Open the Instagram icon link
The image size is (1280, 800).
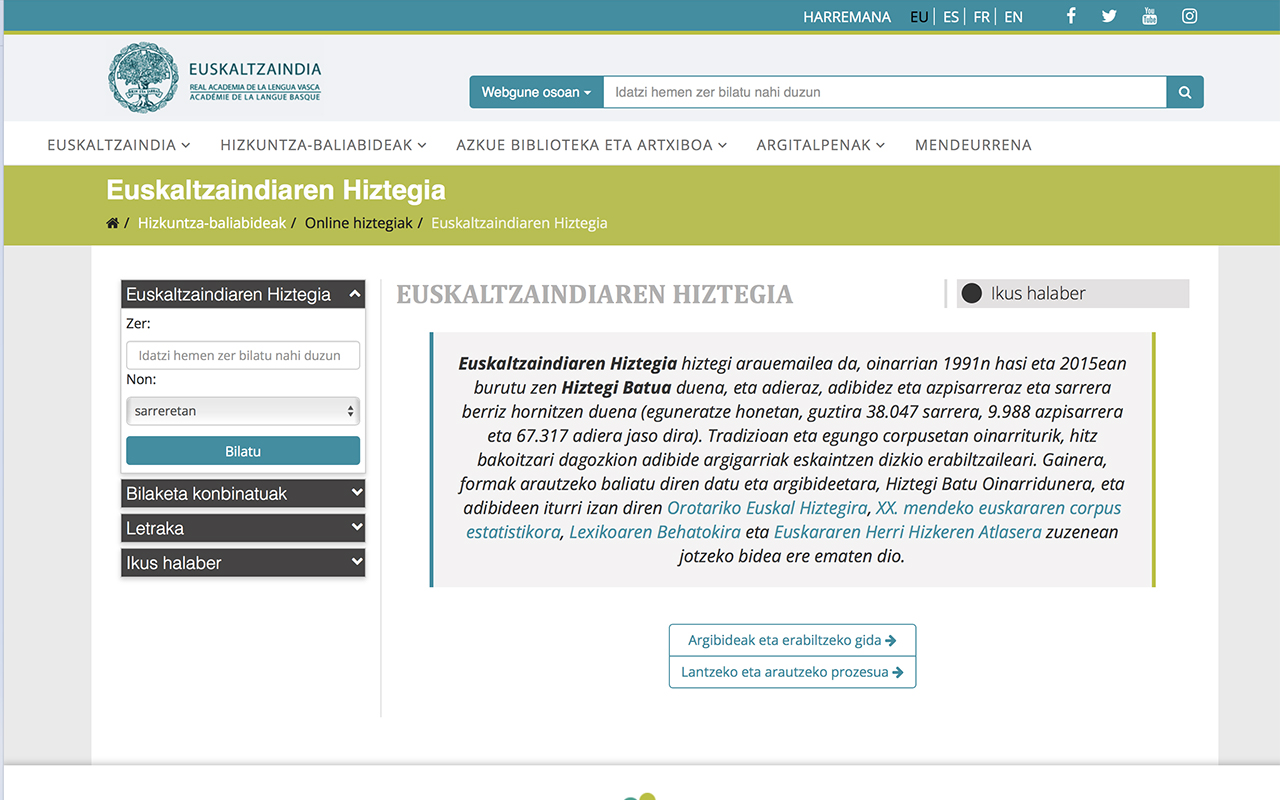1189,16
